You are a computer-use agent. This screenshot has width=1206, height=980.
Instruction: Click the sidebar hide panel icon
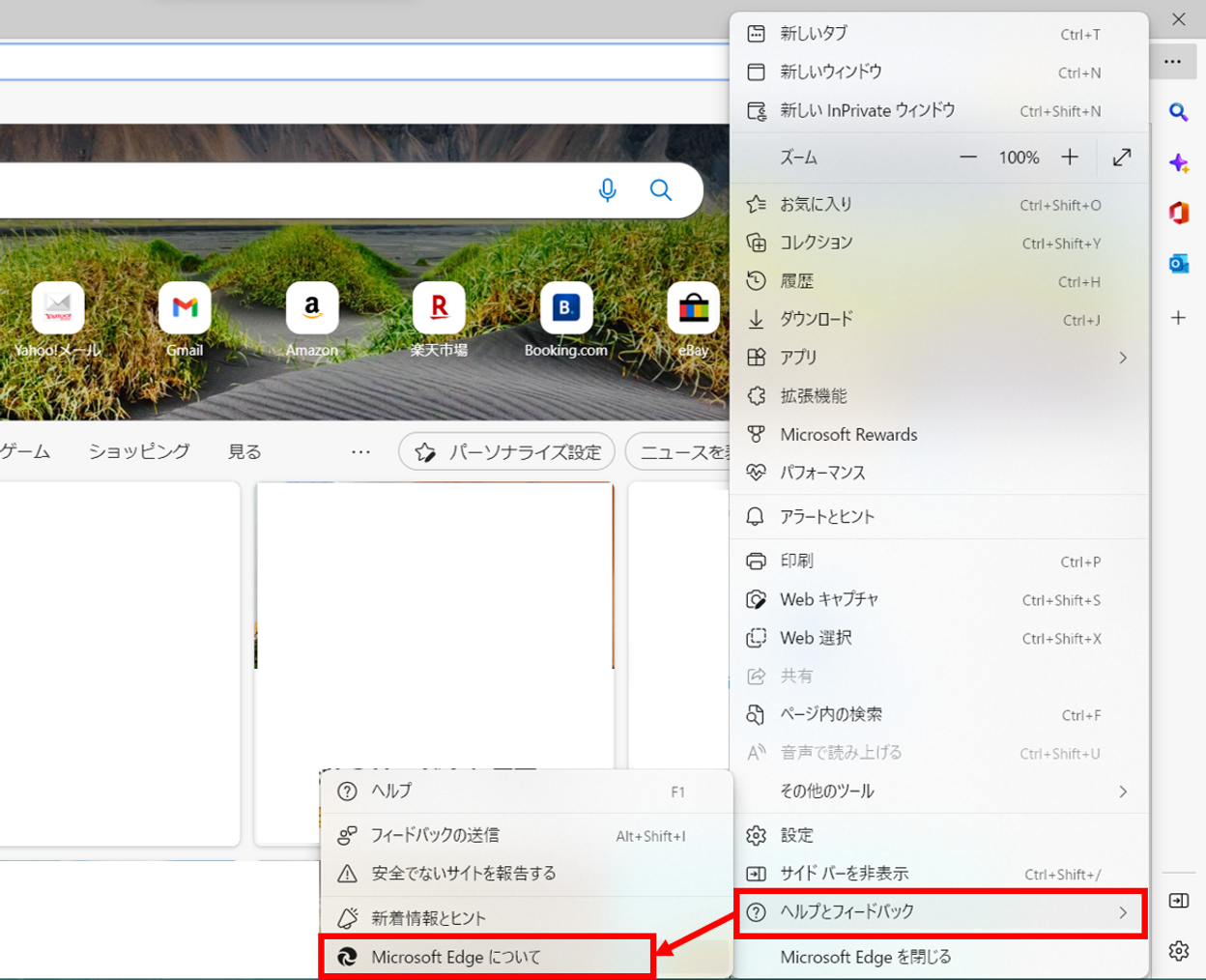[x=1178, y=901]
